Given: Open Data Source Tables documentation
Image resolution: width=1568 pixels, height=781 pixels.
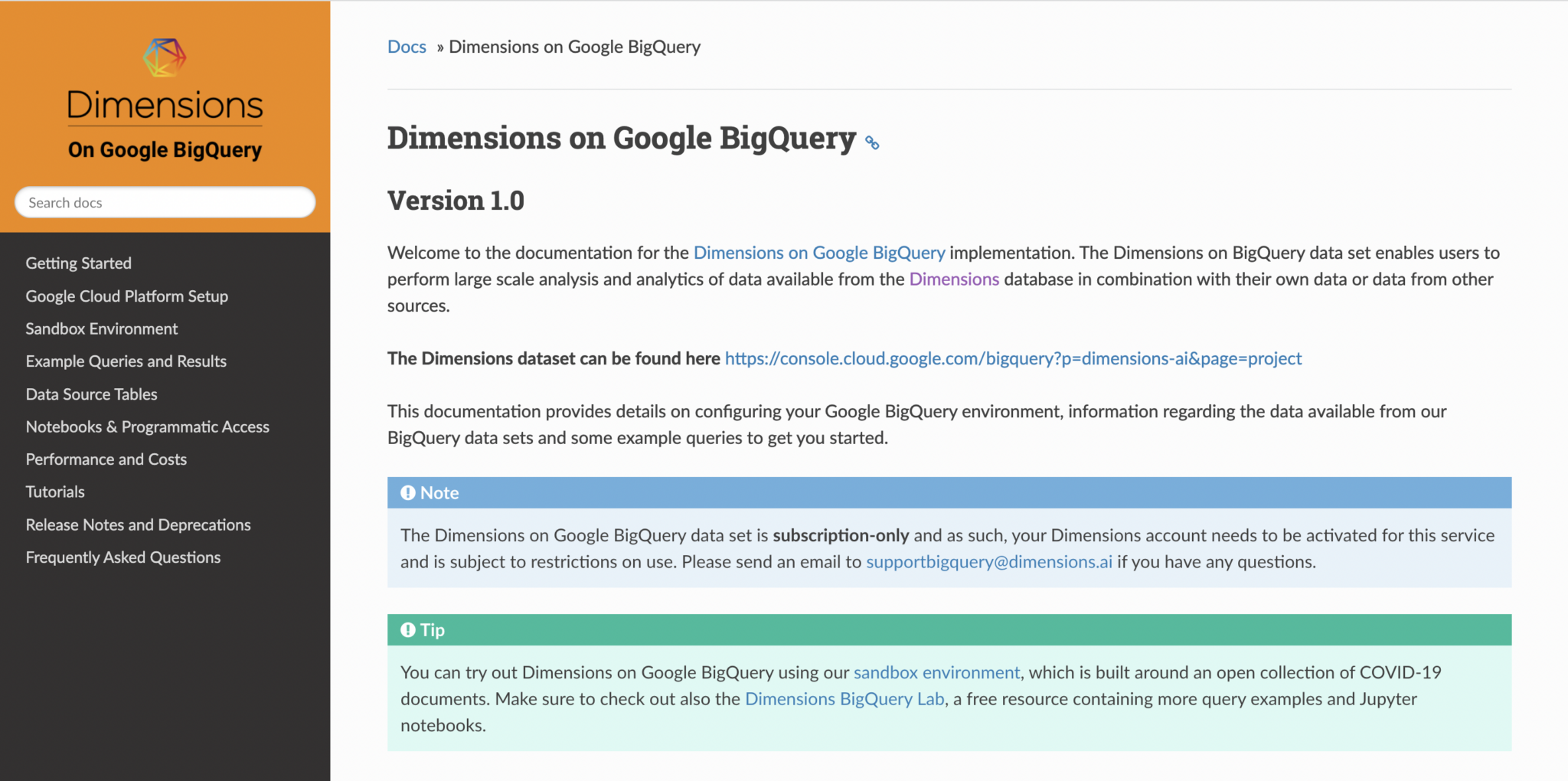Looking at the screenshot, I should point(91,394).
